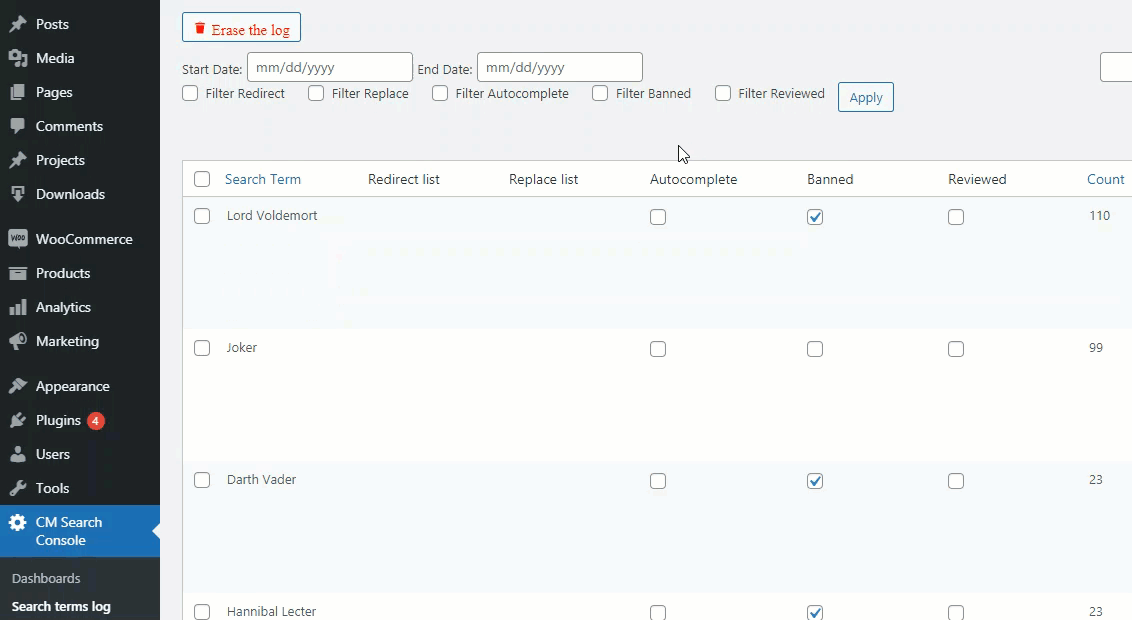1132x620 pixels.
Task: Click the Darth Vader search term
Action: pyautogui.click(x=261, y=479)
